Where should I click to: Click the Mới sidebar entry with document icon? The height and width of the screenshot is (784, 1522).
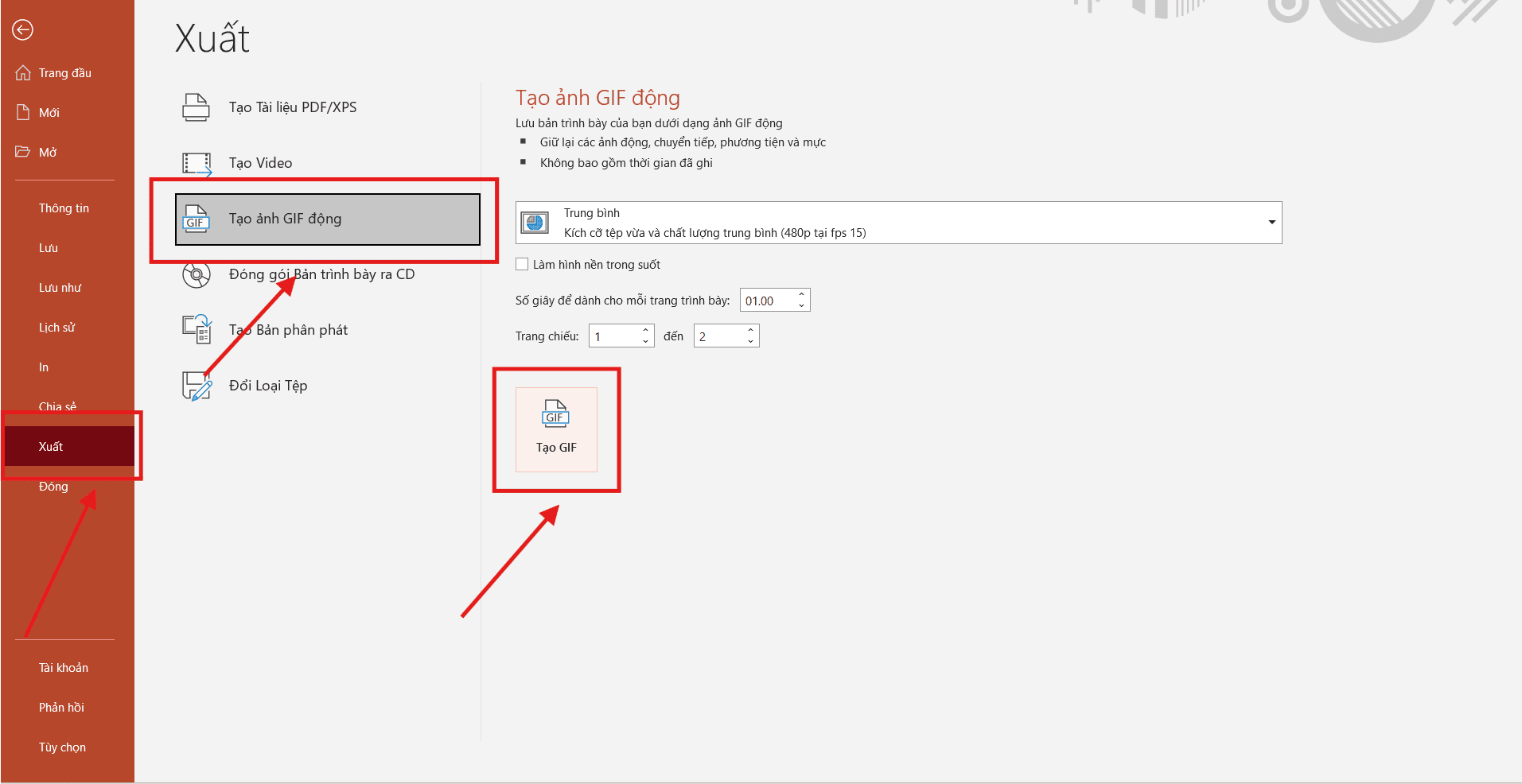(x=23, y=111)
